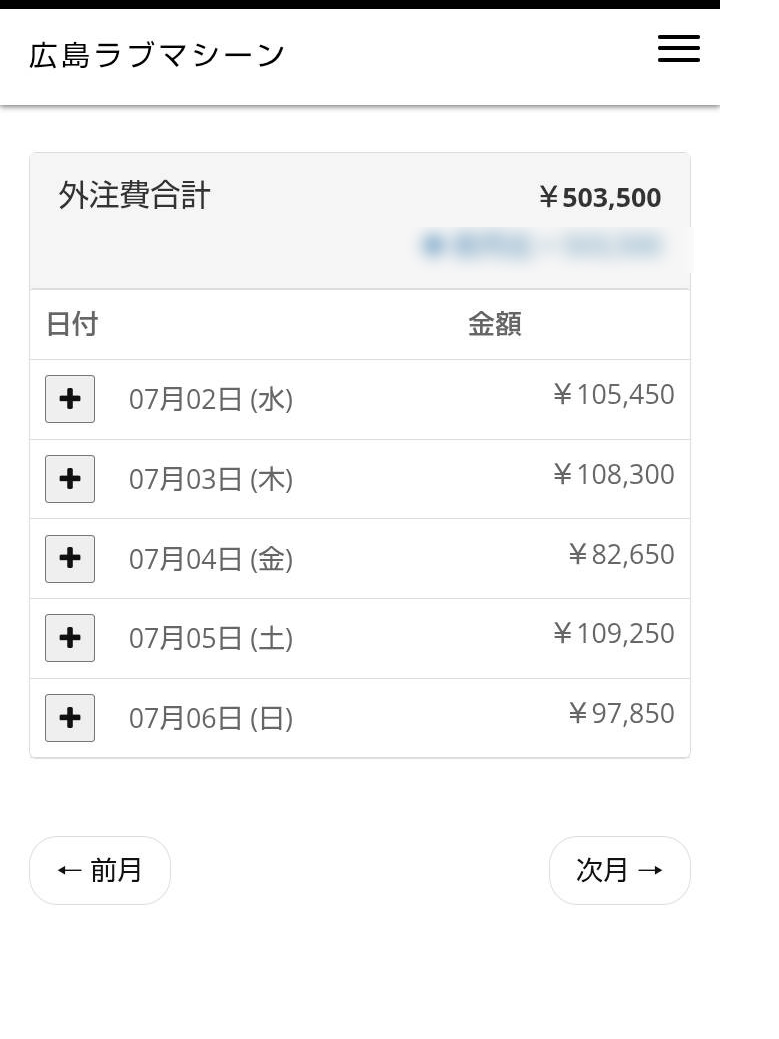Click the 07月04日 (金) date text
Viewport: 779px width, 1039px height.
(x=211, y=559)
